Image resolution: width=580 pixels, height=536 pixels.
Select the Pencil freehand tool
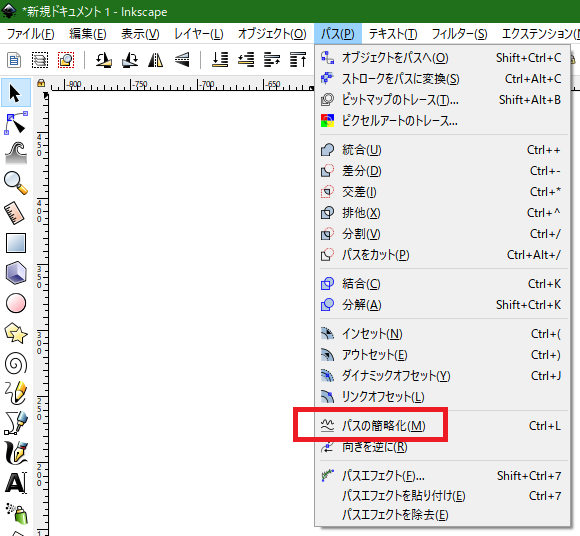coord(16,393)
